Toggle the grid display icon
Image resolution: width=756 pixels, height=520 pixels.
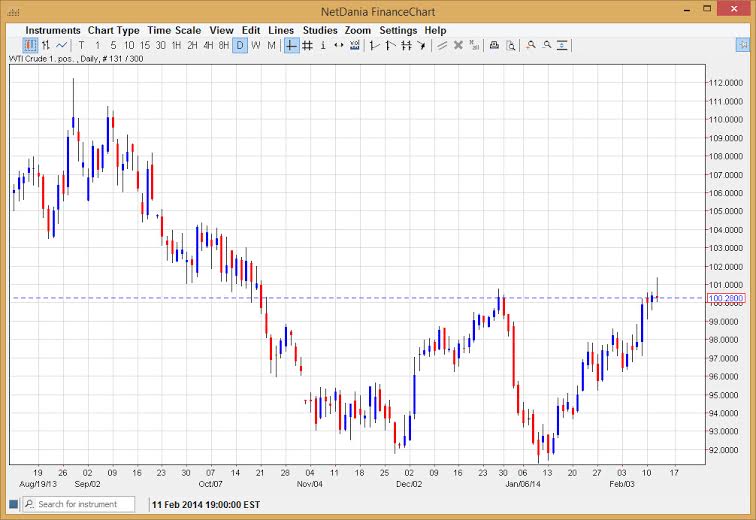tap(307, 45)
